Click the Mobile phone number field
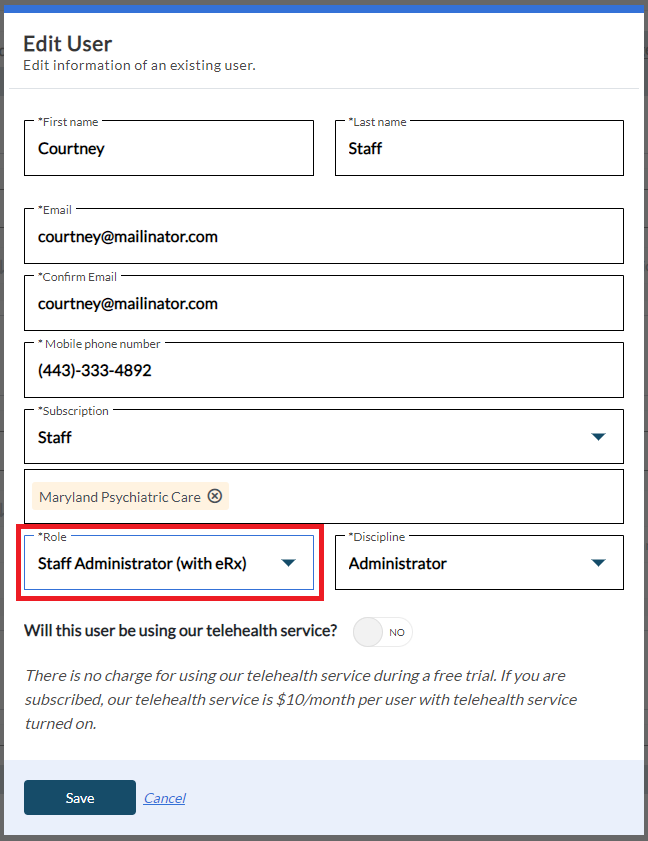 coord(323,371)
